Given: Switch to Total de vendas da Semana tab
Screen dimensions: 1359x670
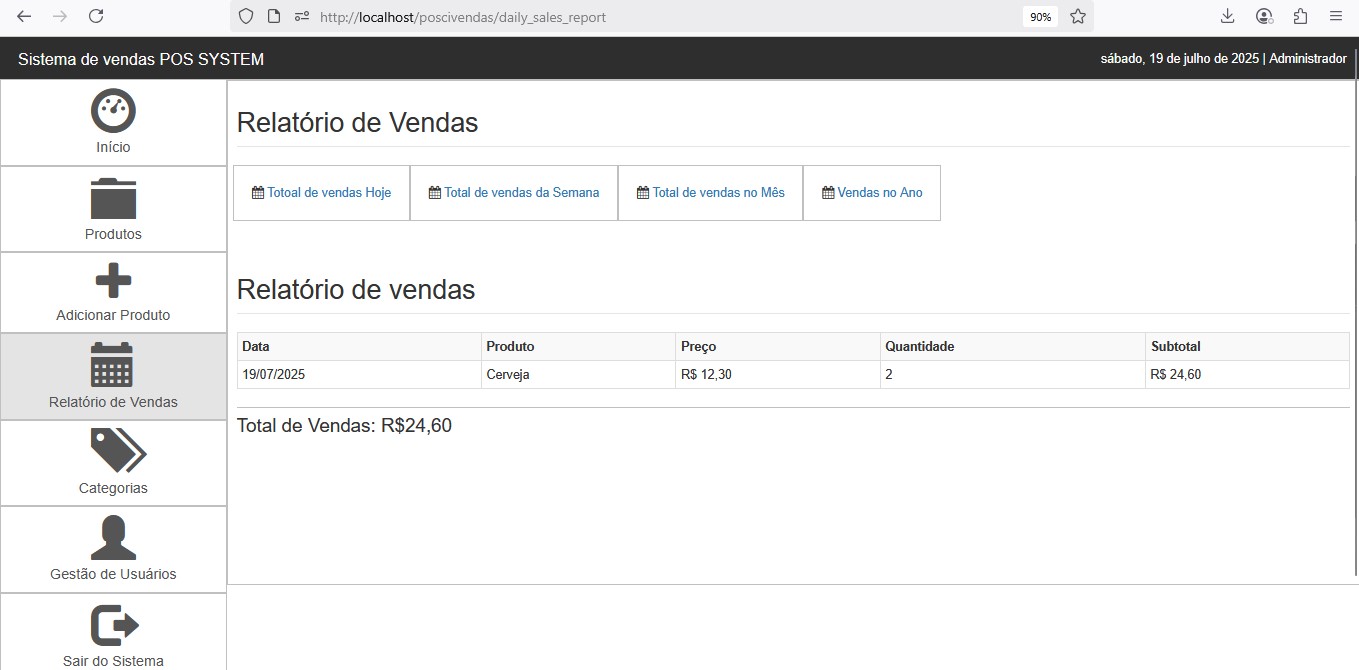Looking at the screenshot, I should point(513,192).
